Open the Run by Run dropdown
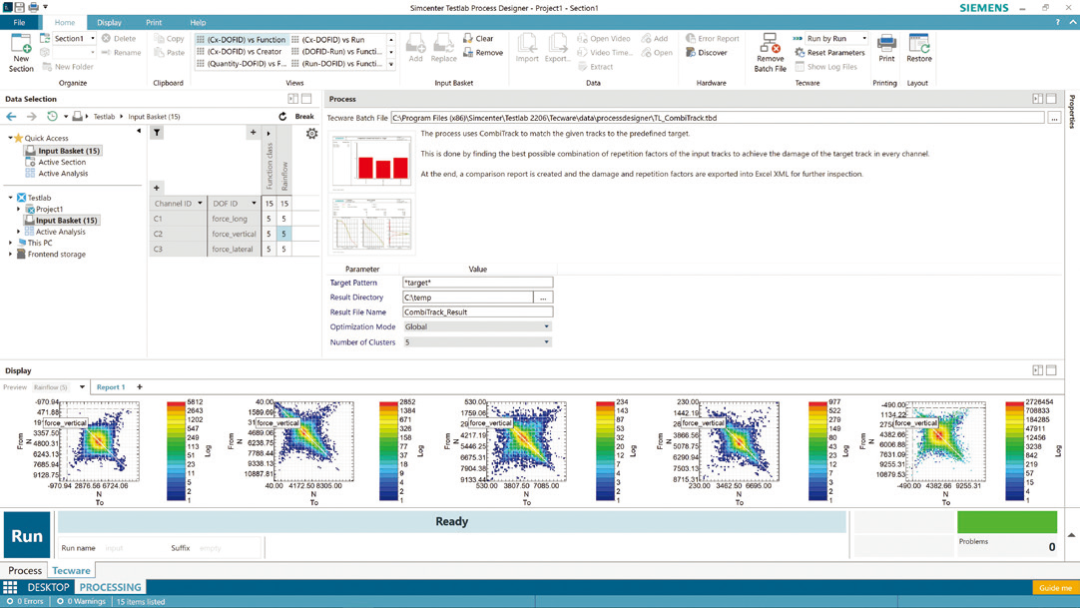Viewport: 1080px width, 608px height. (x=864, y=39)
